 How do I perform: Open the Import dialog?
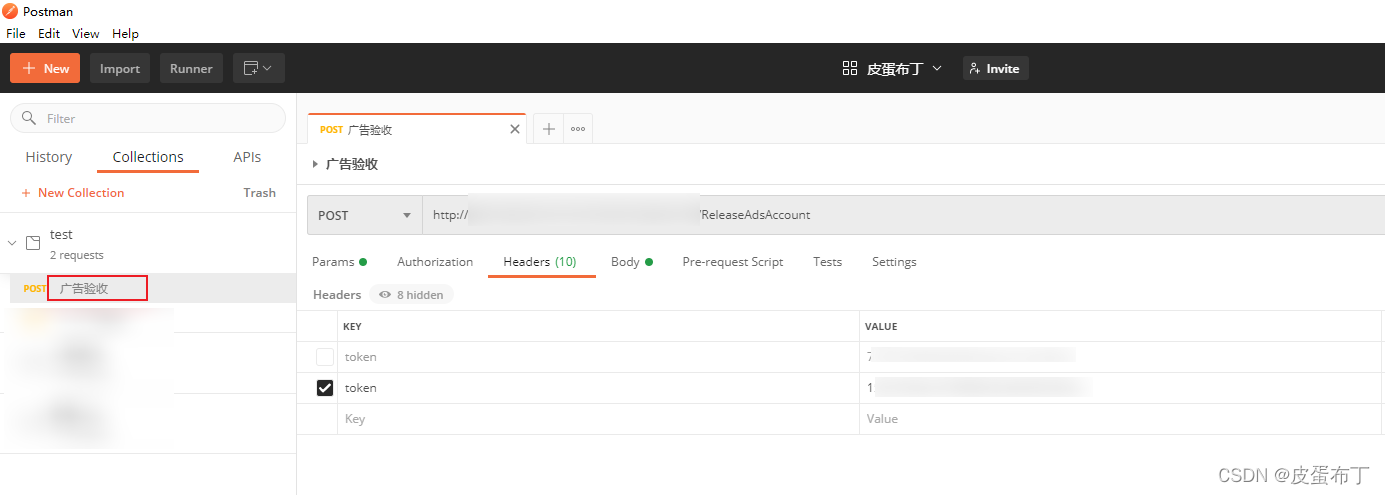point(120,68)
